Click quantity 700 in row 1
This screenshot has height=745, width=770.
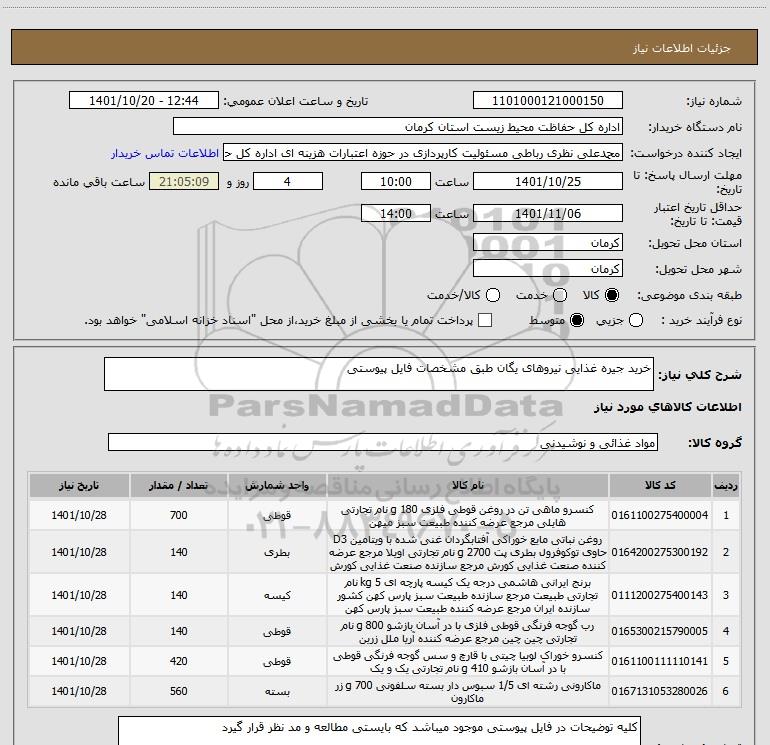179,515
